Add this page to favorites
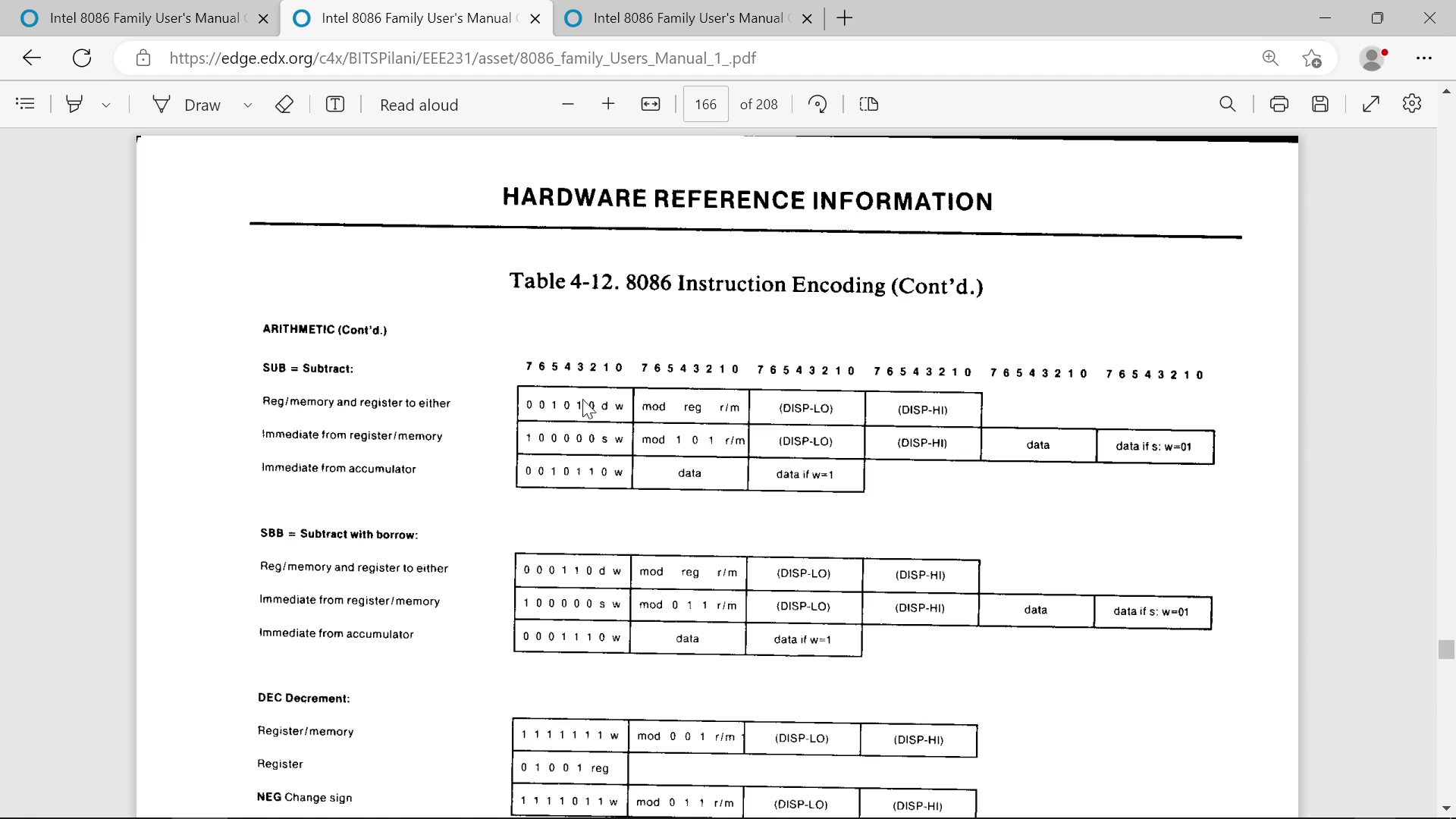1456x819 pixels. 1311,58
